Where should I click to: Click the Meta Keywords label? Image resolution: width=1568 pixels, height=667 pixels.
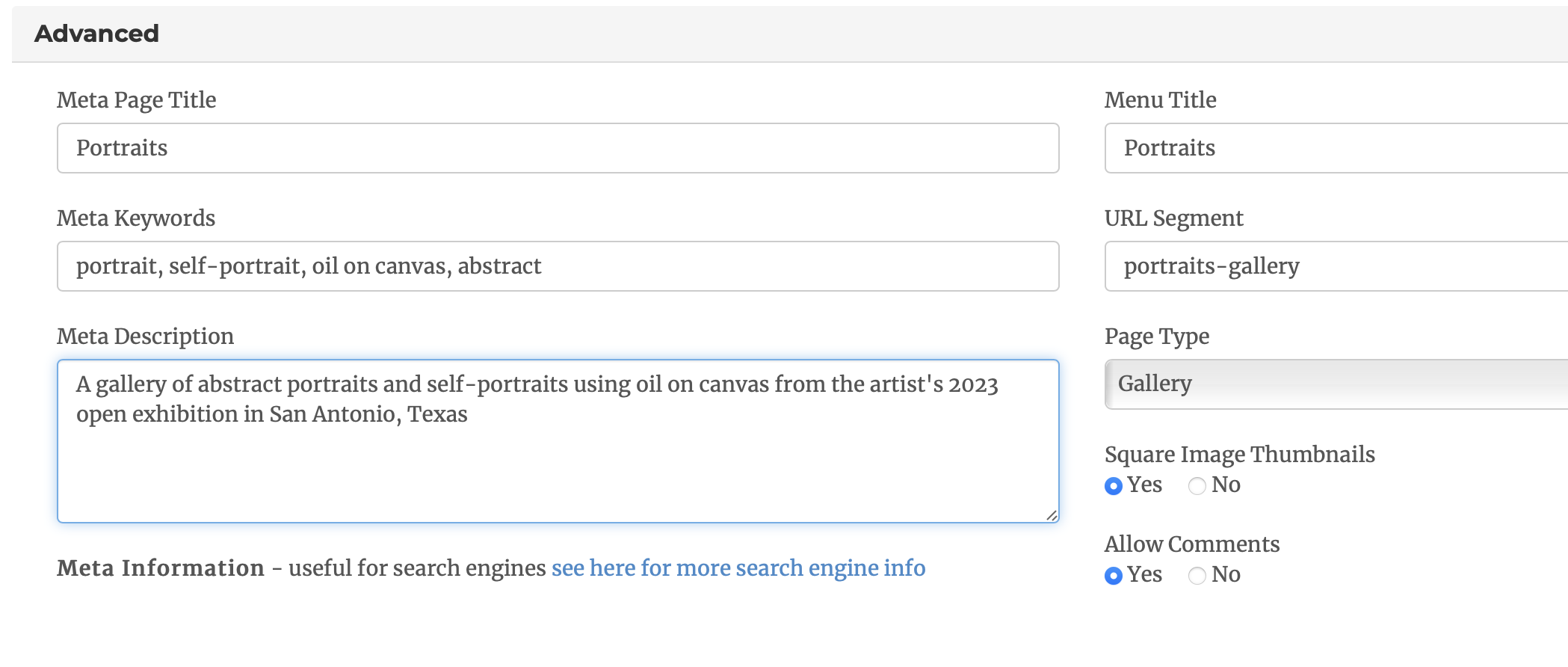136,218
